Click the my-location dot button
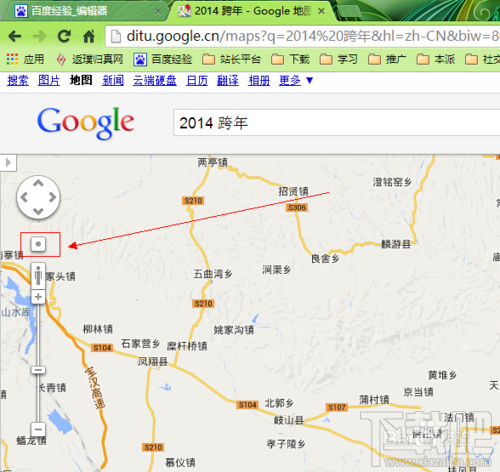The width and height of the screenshot is (500, 472). 38,244
